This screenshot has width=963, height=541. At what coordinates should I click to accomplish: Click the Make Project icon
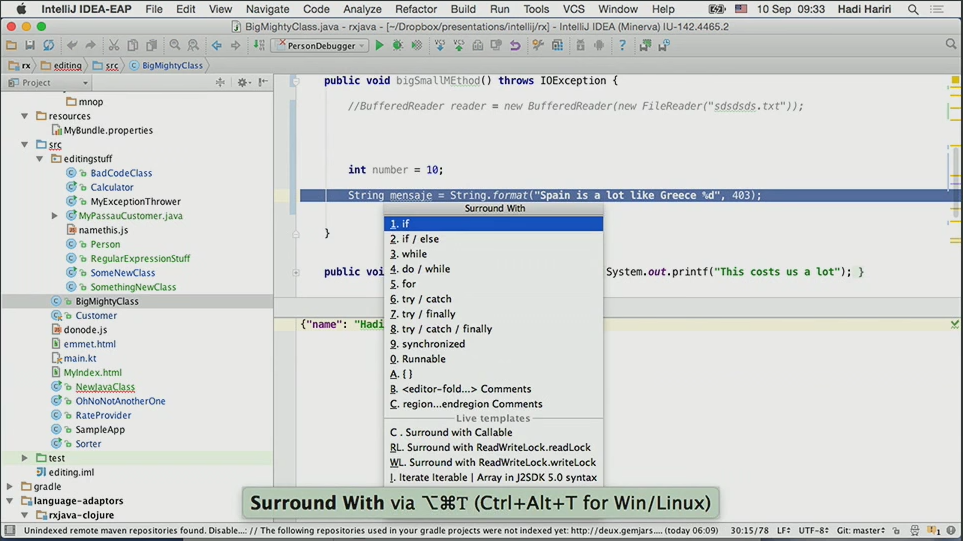259,45
